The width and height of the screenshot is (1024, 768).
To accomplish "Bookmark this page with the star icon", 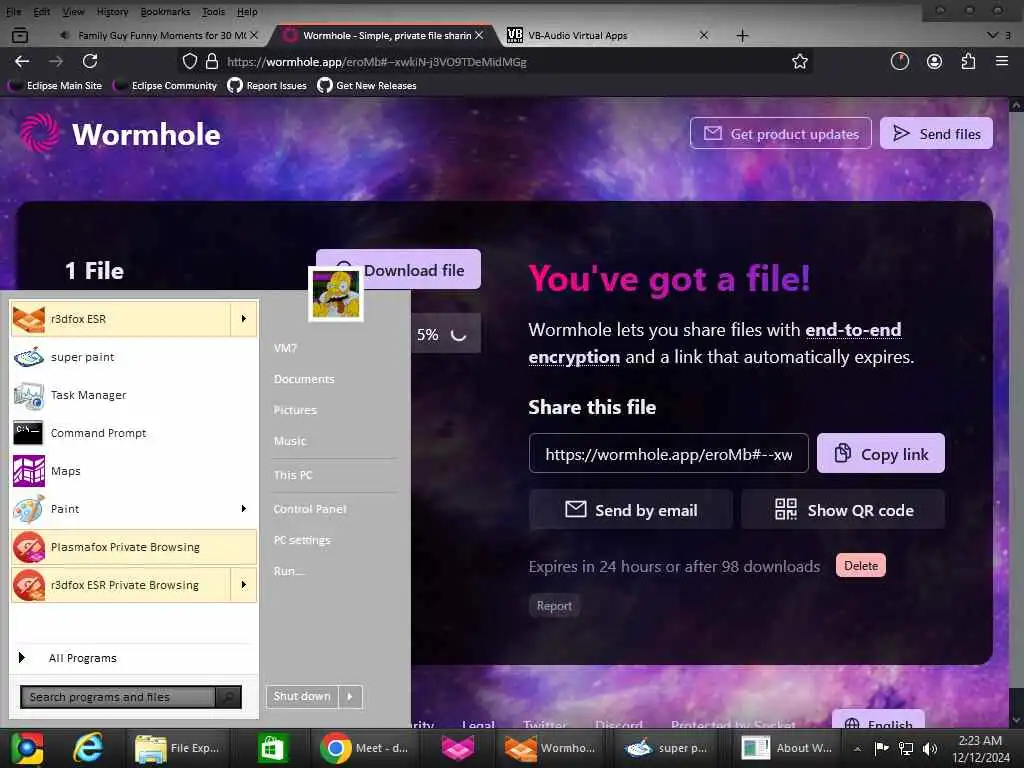I will tap(799, 61).
